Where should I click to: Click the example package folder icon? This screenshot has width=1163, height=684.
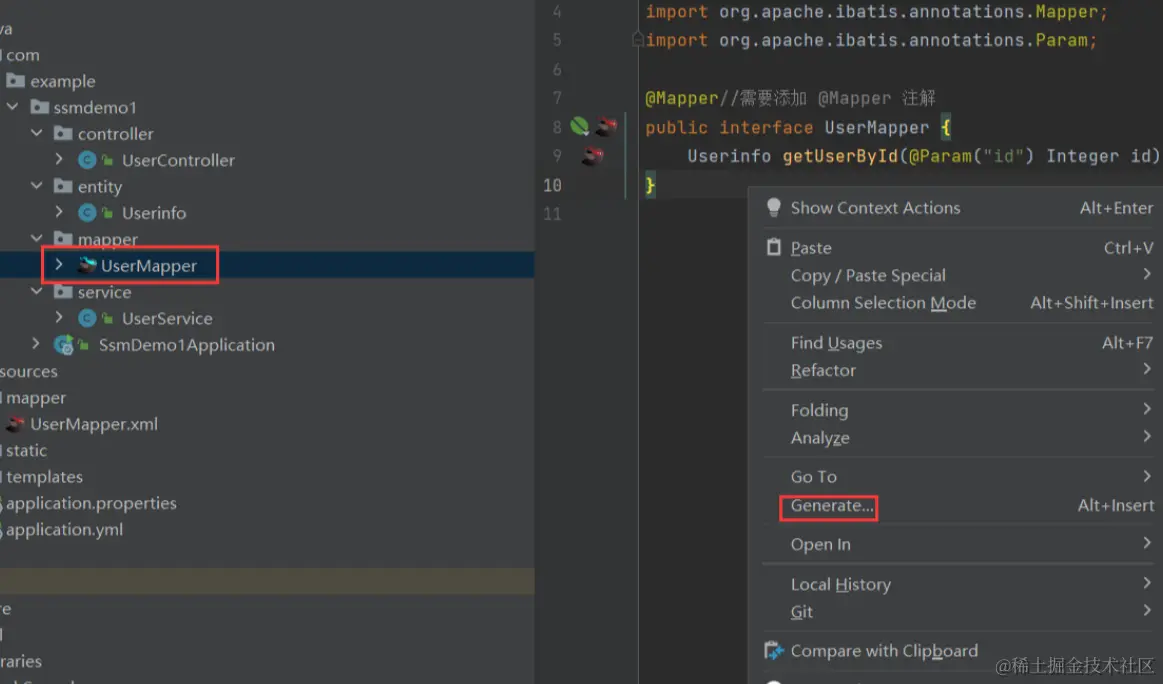(16, 80)
